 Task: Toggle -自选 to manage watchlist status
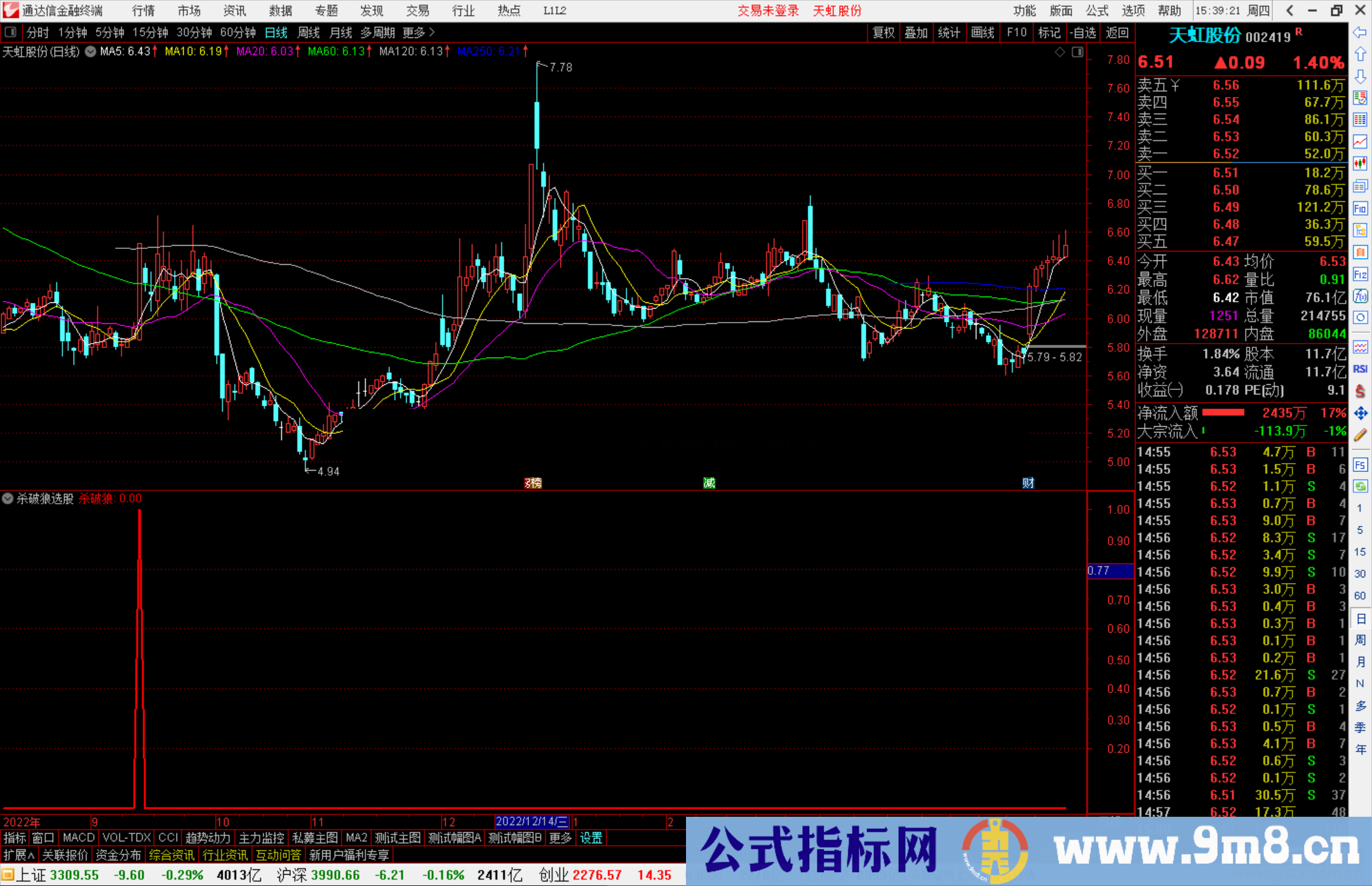click(x=1084, y=32)
